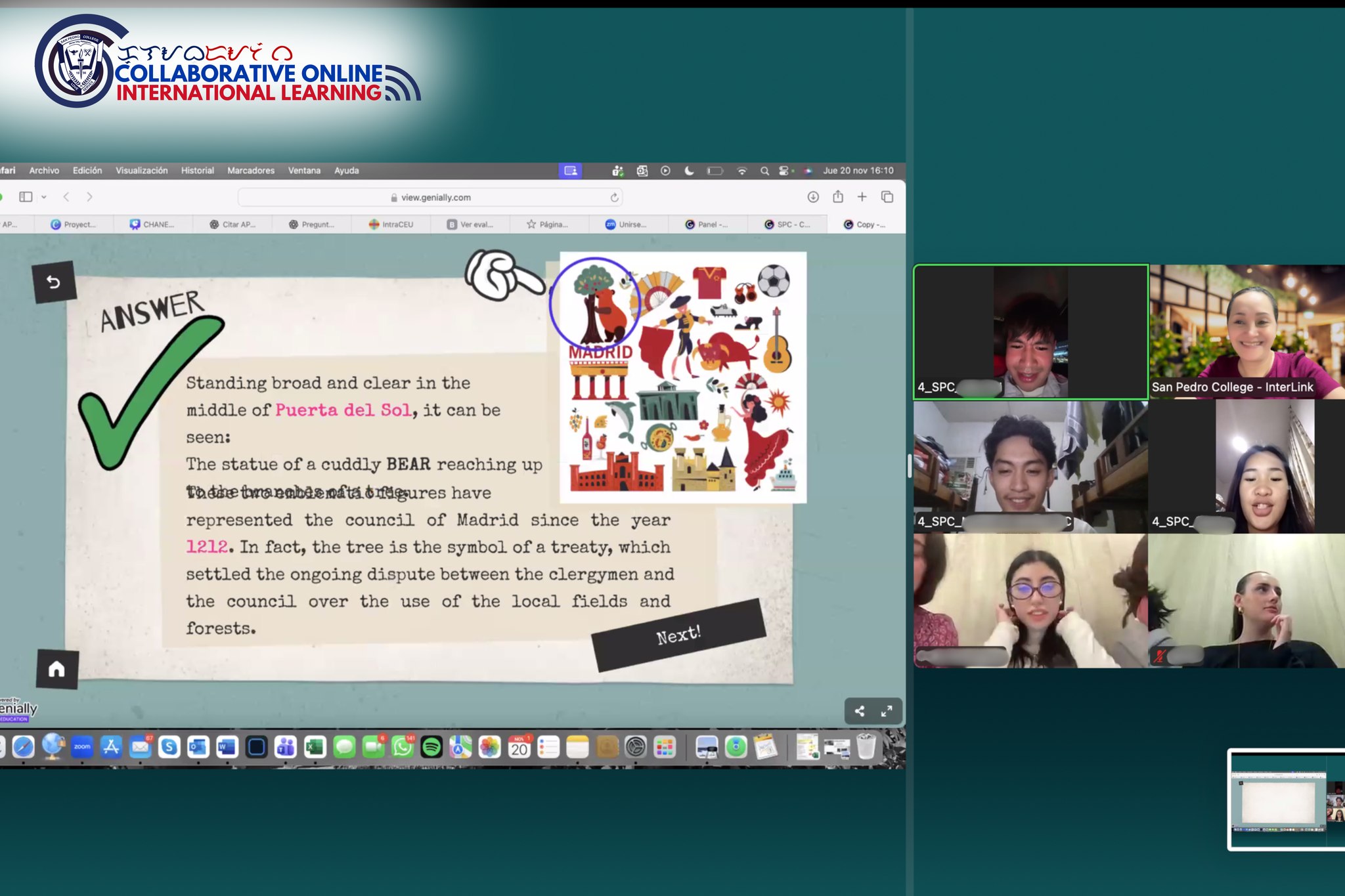Click the Safari back arrow
The height and width of the screenshot is (896, 1345).
[66, 196]
